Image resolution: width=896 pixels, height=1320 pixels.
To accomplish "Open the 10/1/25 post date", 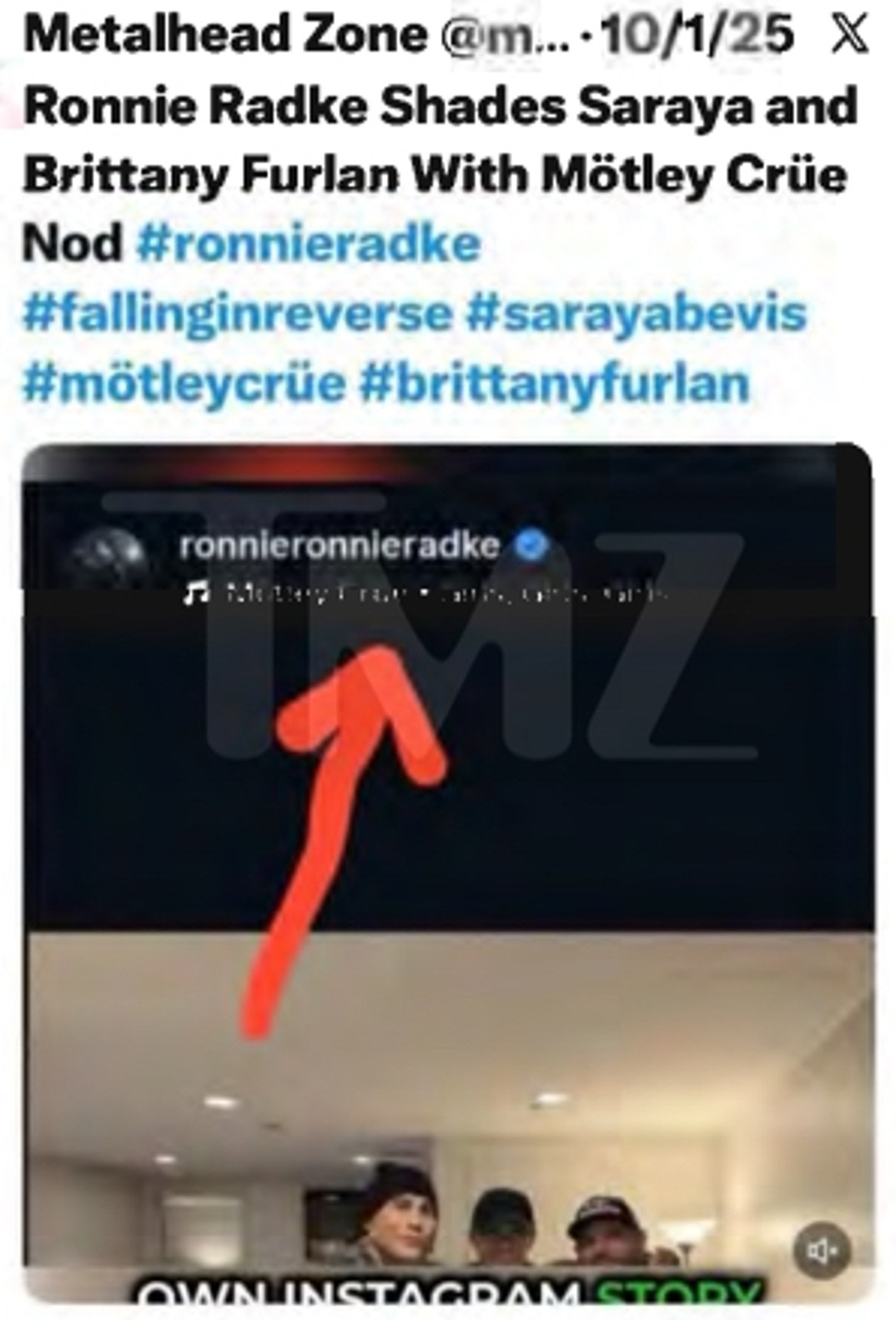I will [697, 35].
